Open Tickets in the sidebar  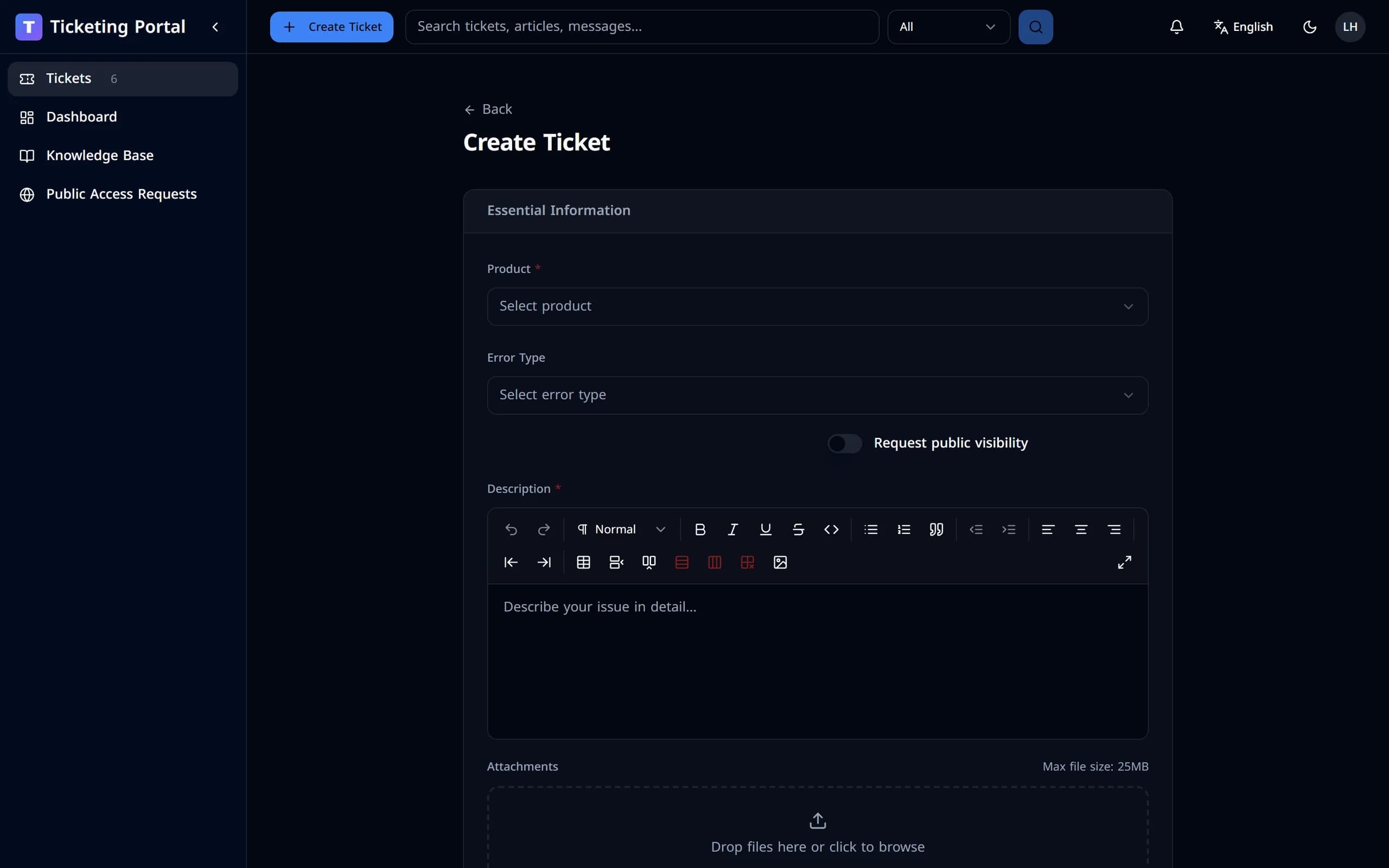pyautogui.click(x=123, y=79)
